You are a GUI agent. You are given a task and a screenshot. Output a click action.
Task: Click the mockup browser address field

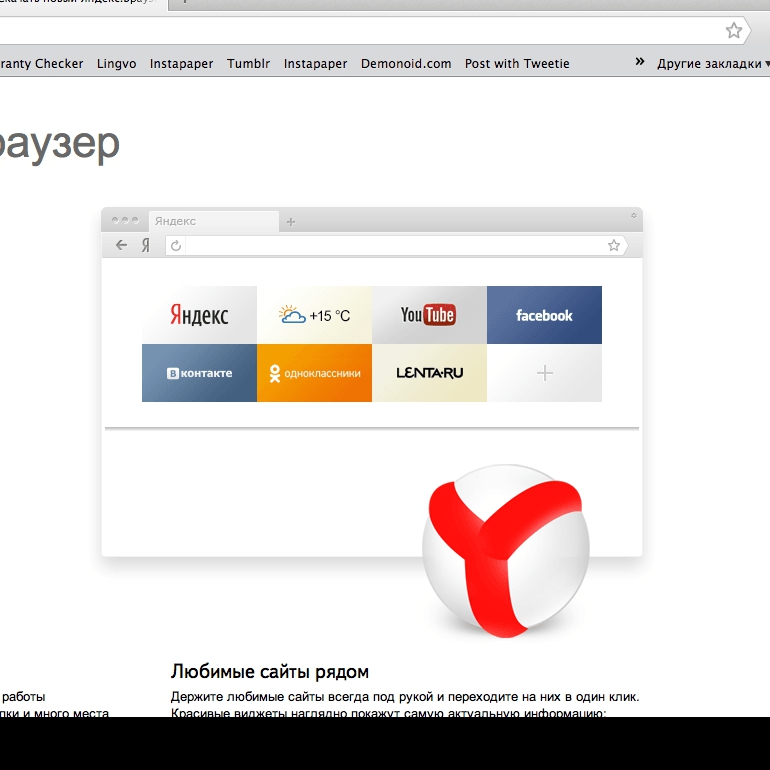point(396,246)
